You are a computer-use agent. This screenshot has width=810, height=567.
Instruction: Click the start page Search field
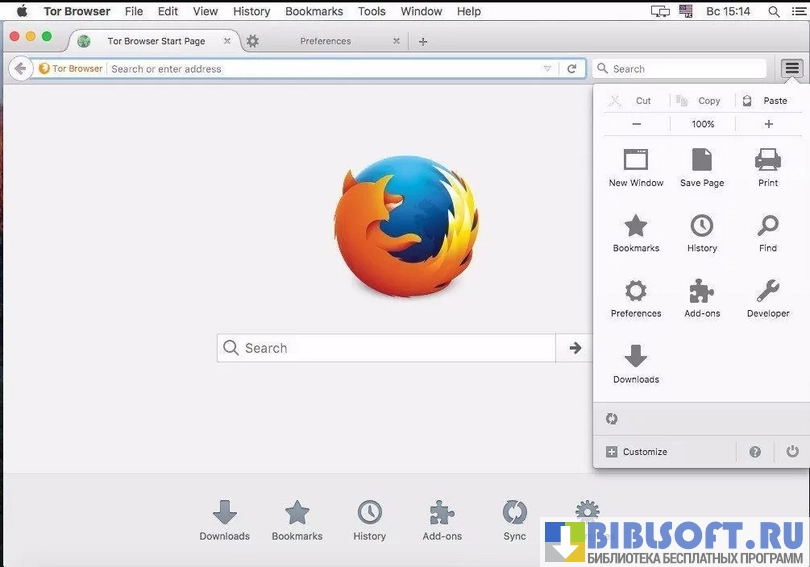[386, 348]
